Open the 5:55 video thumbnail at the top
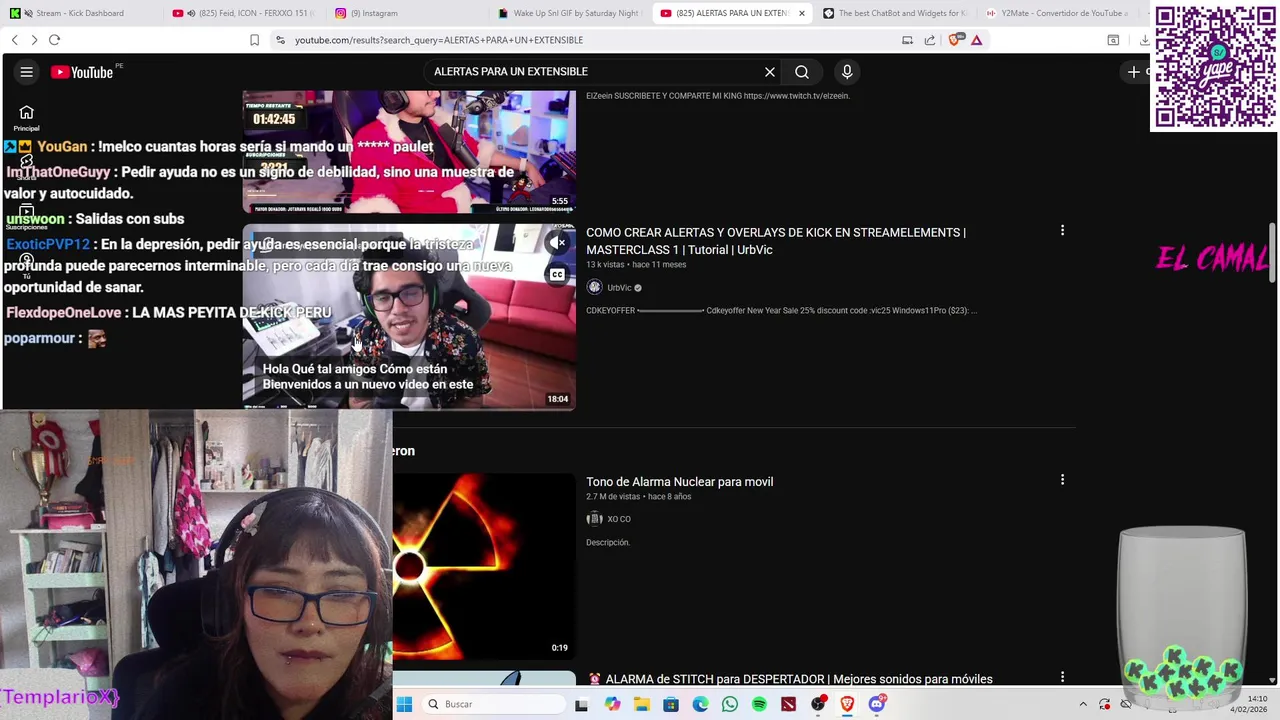The width and height of the screenshot is (1280, 720). coord(409,151)
